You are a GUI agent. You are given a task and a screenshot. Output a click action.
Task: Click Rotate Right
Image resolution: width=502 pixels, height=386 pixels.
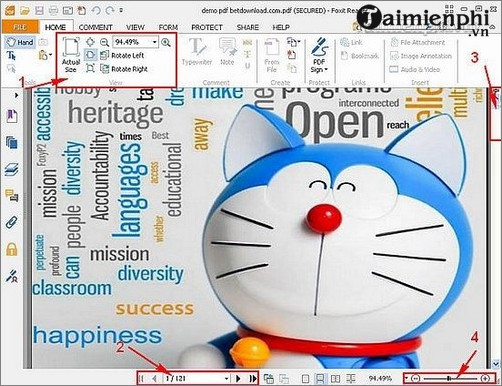coord(124,69)
